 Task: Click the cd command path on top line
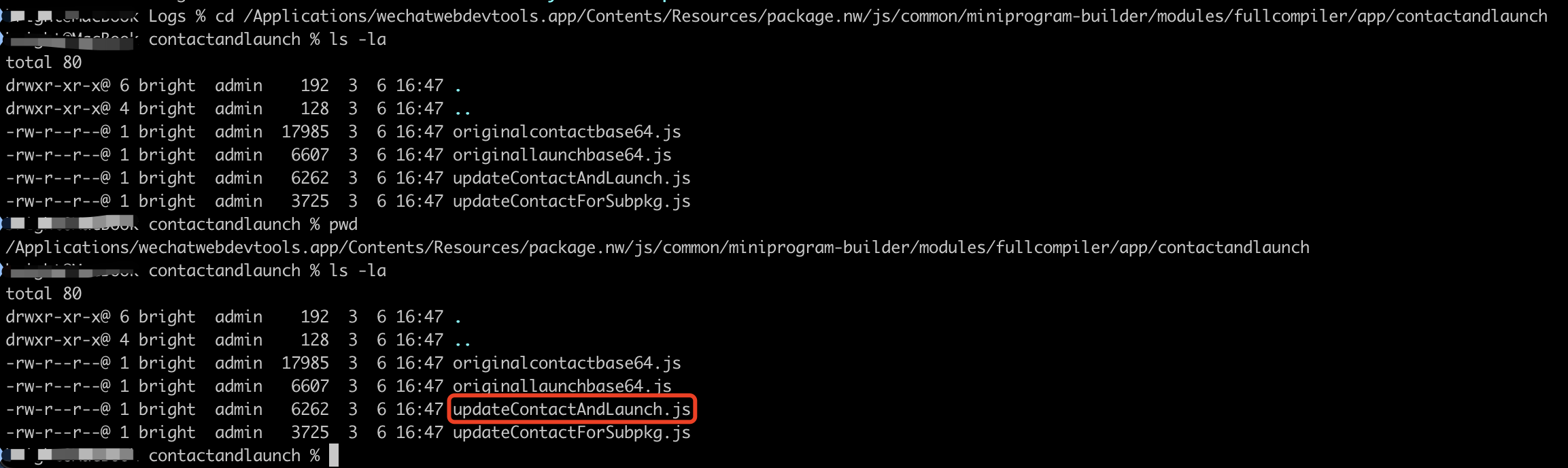coord(900,16)
